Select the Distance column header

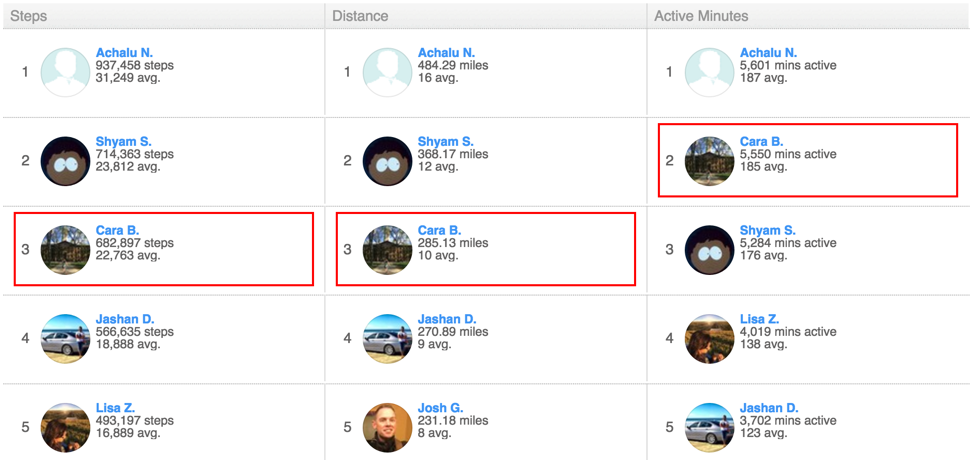click(360, 16)
